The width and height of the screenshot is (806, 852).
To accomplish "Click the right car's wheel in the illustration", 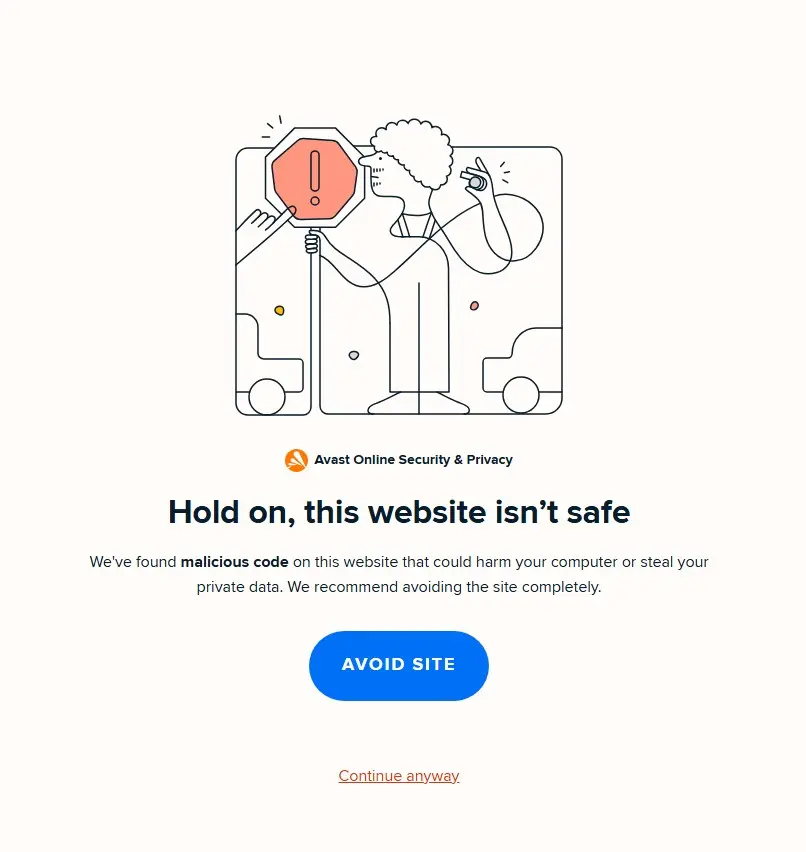I will (x=521, y=395).
